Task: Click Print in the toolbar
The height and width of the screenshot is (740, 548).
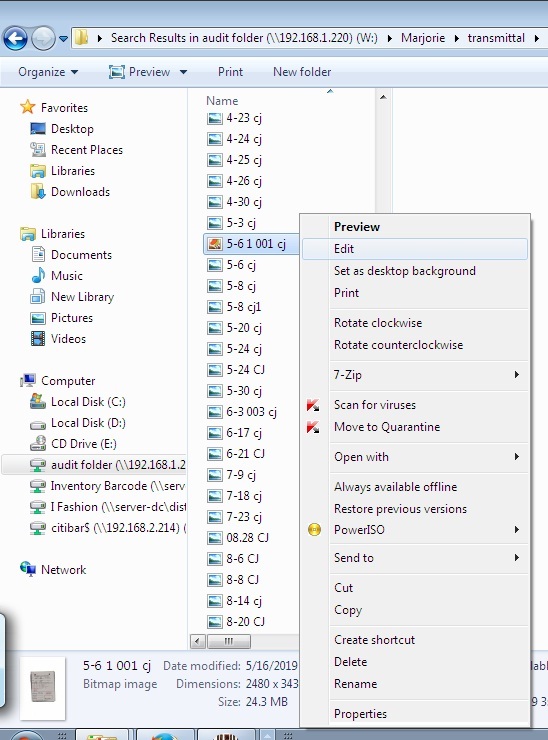Action: click(230, 72)
